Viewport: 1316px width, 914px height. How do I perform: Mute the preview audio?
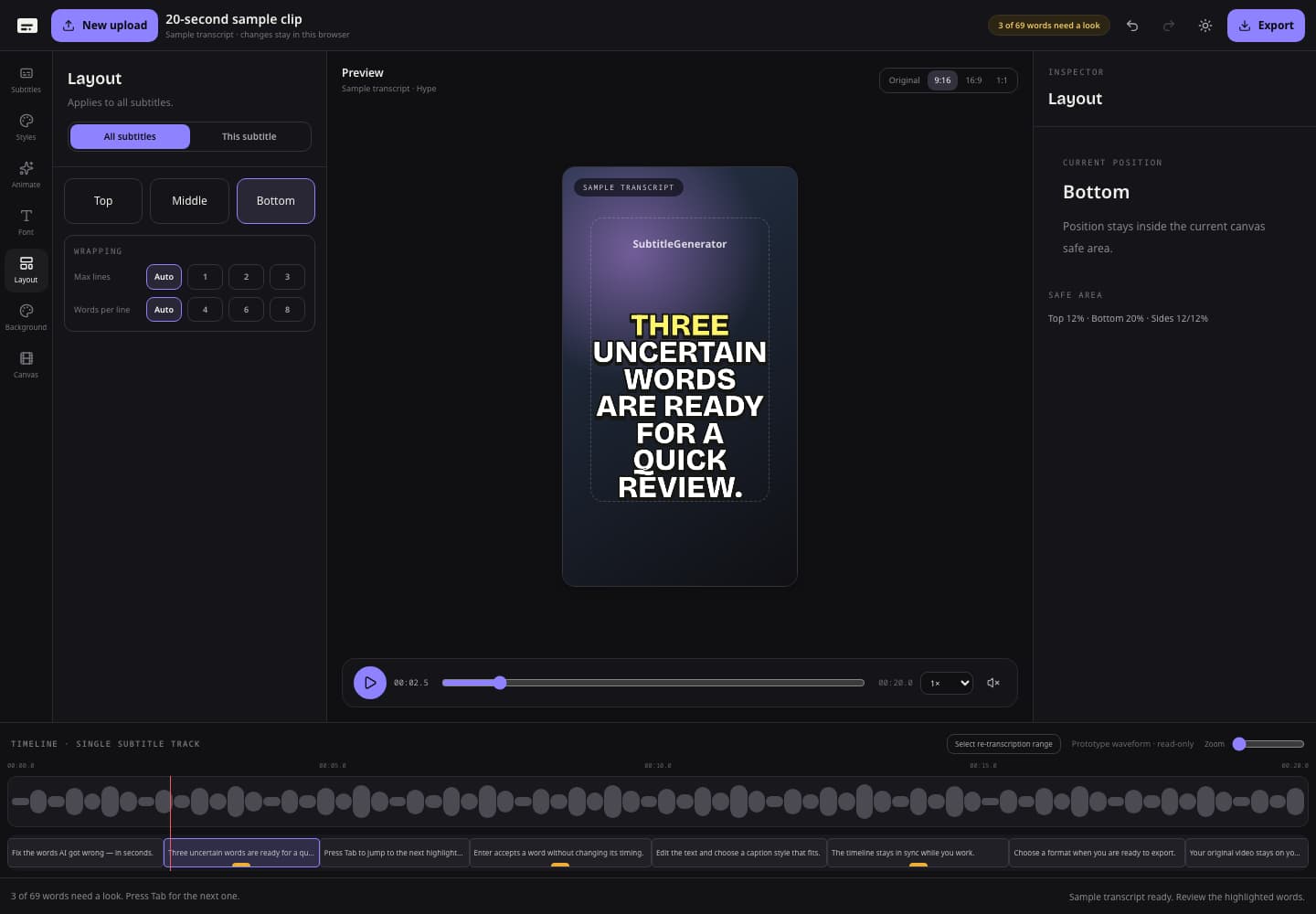(x=993, y=683)
